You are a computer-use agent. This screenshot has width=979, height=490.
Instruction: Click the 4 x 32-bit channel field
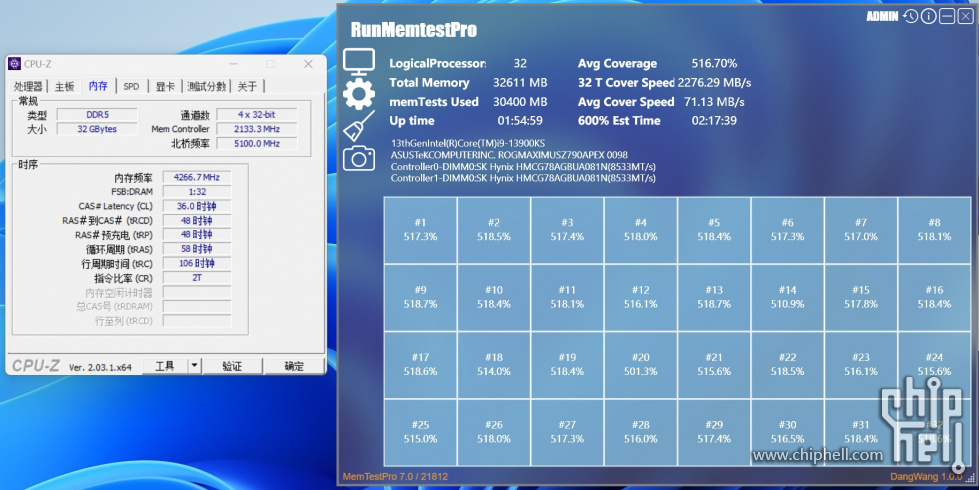(257, 115)
